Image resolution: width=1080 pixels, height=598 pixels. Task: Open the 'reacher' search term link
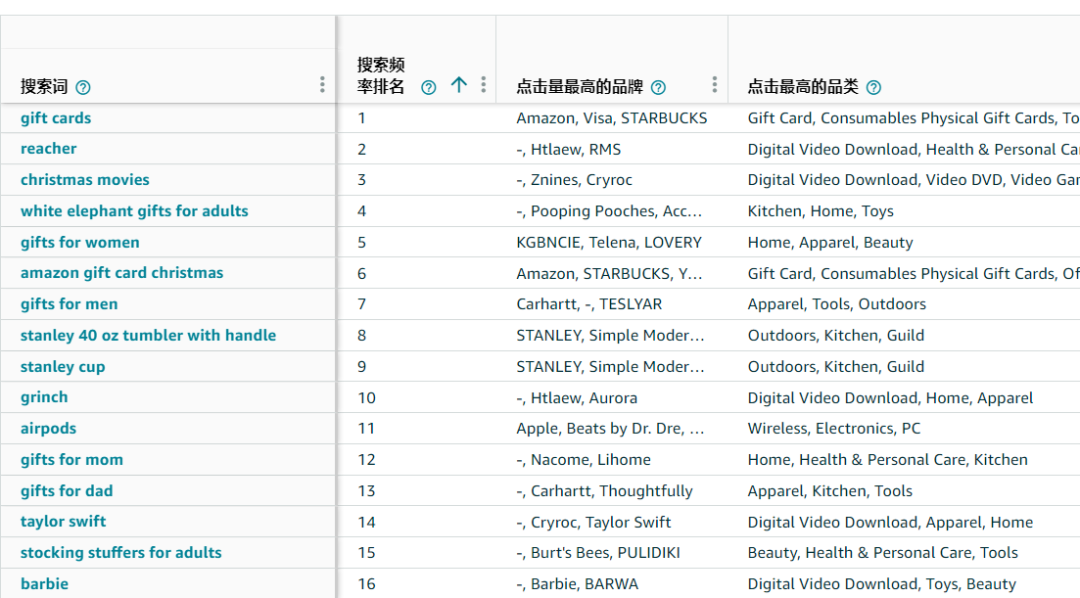[48, 149]
